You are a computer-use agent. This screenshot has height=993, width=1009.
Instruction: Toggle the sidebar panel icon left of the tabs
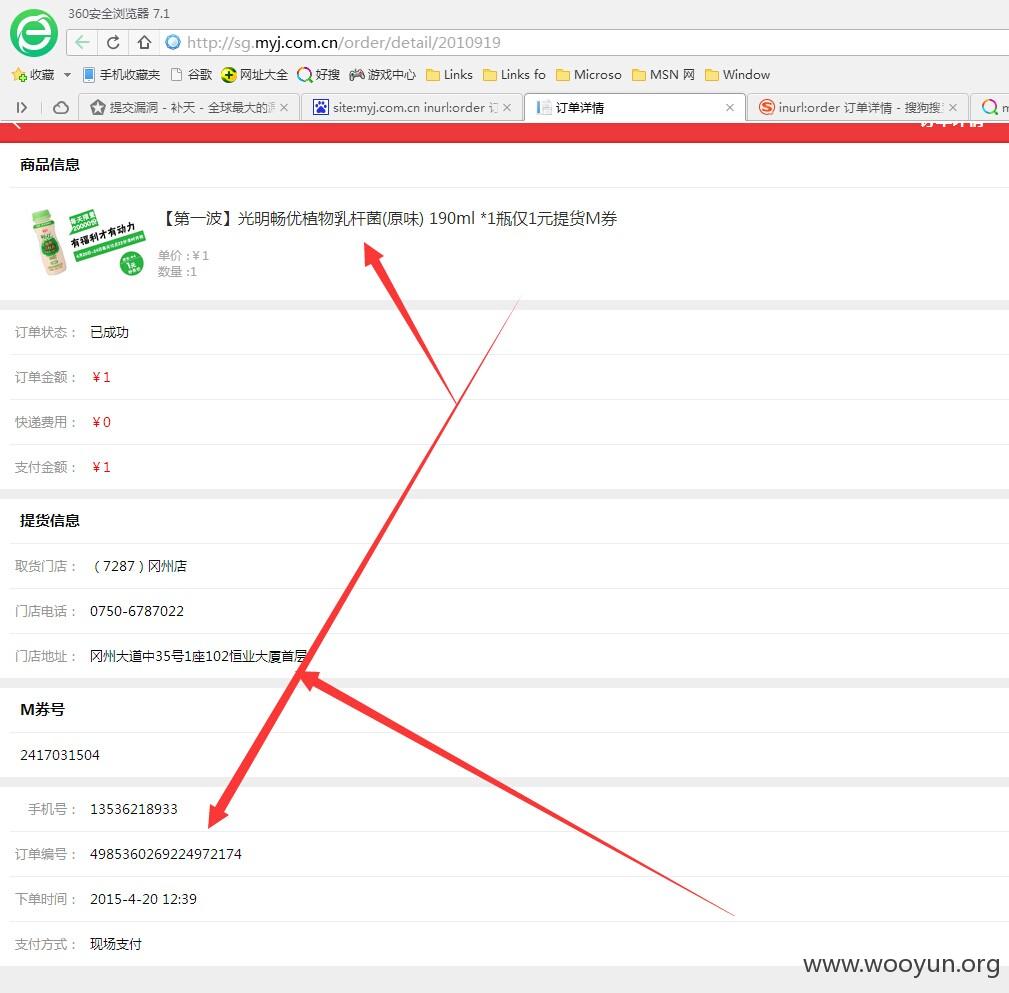point(22,107)
